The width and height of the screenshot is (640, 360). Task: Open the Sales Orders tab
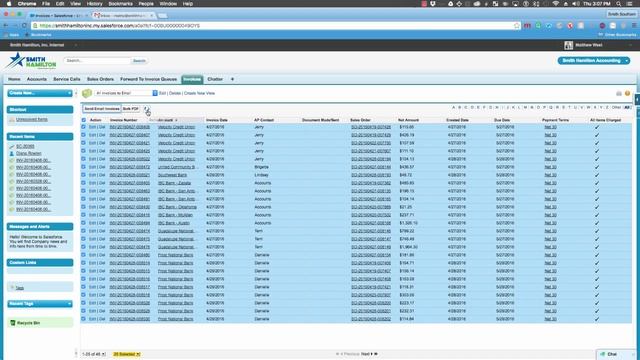point(100,79)
